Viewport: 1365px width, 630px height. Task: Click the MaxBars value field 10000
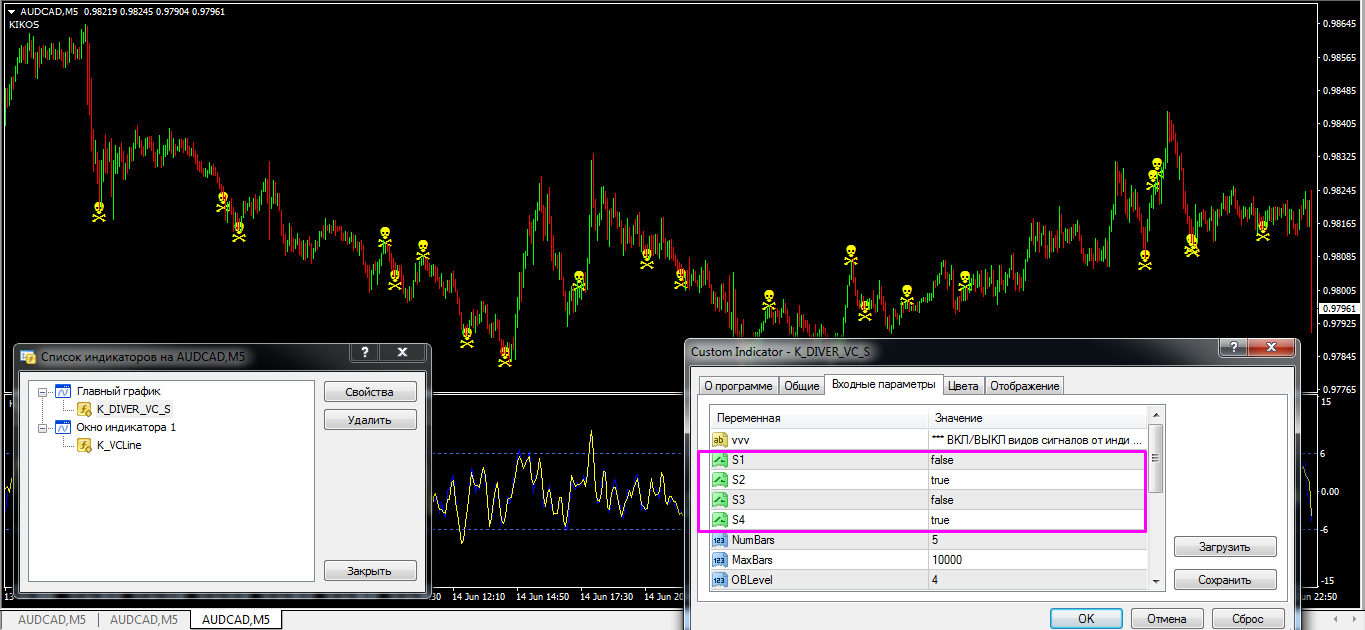[x=1036, y=560]
